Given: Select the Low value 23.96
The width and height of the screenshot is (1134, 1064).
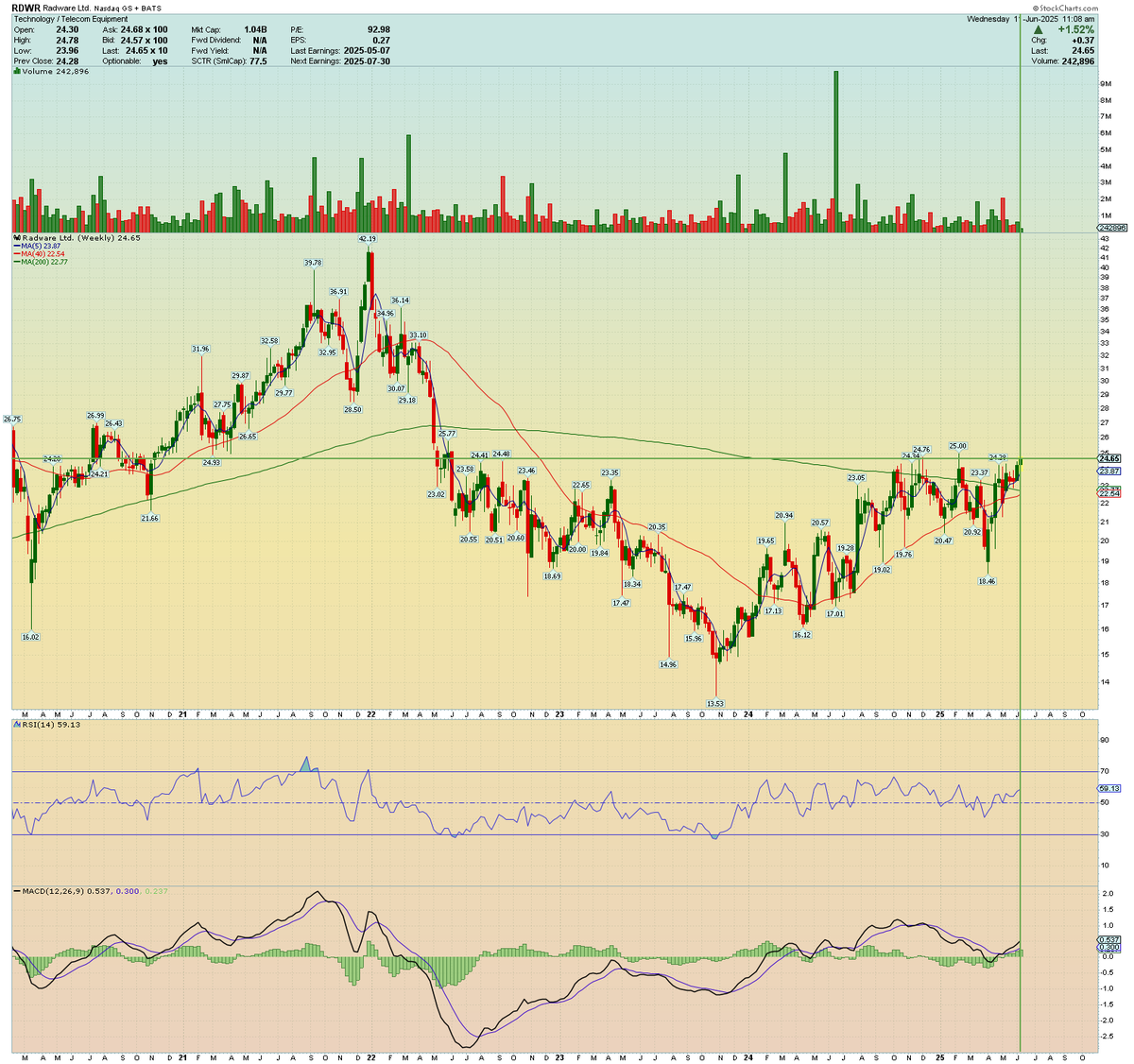Looking at the screenshot, I should (x=66, y=50).
